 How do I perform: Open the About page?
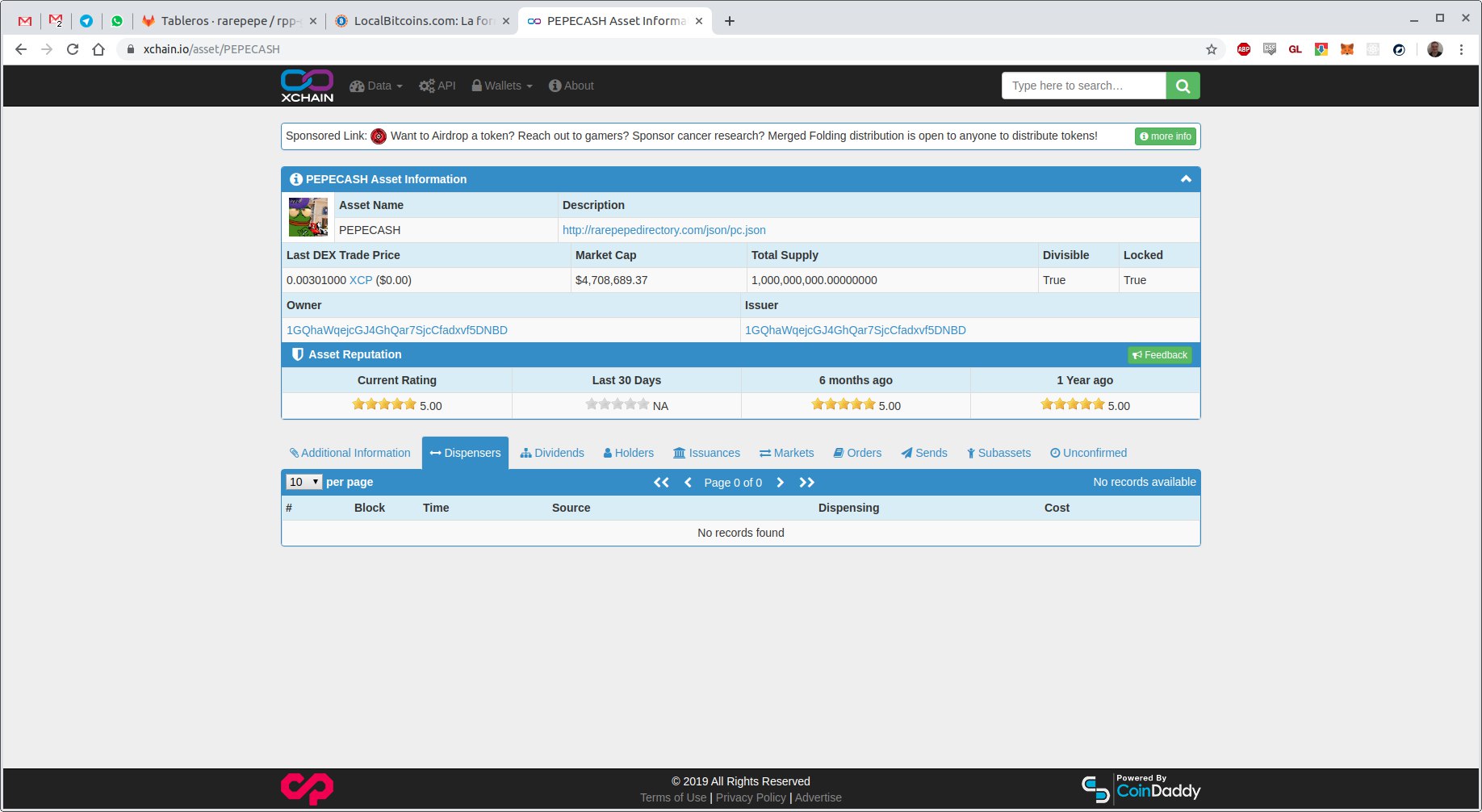571,86
